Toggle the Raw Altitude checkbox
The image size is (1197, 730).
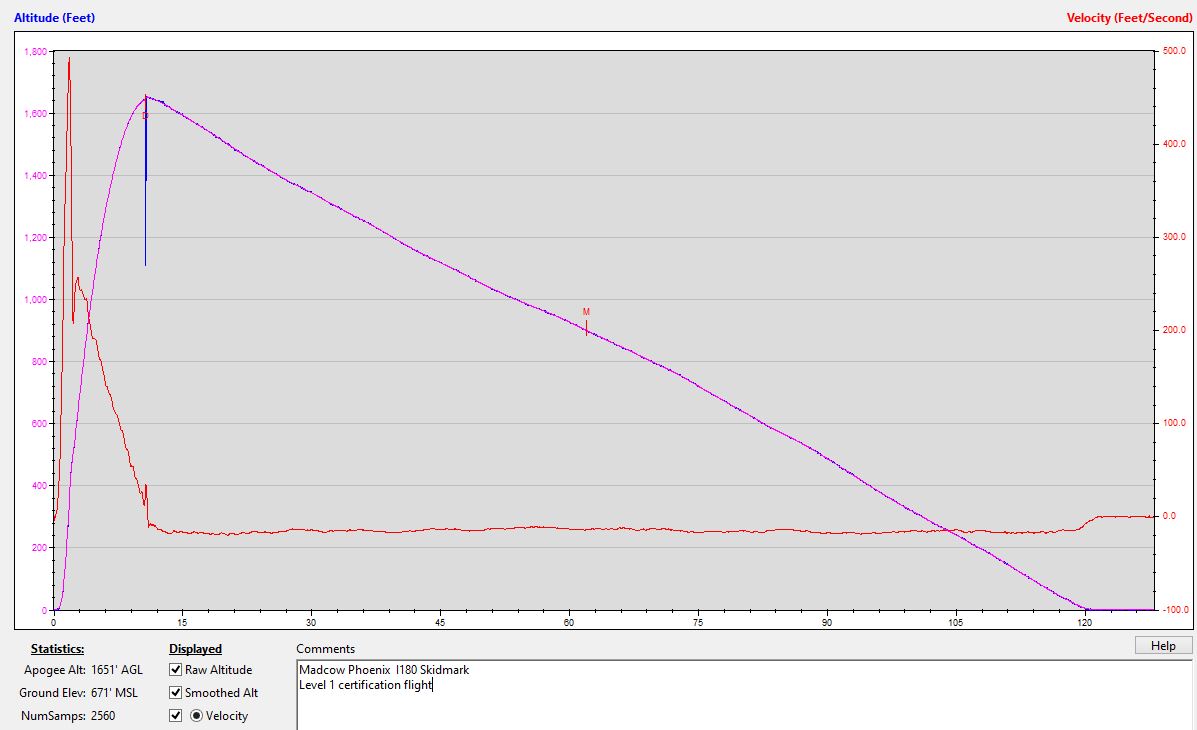click(x=176, y=670)
